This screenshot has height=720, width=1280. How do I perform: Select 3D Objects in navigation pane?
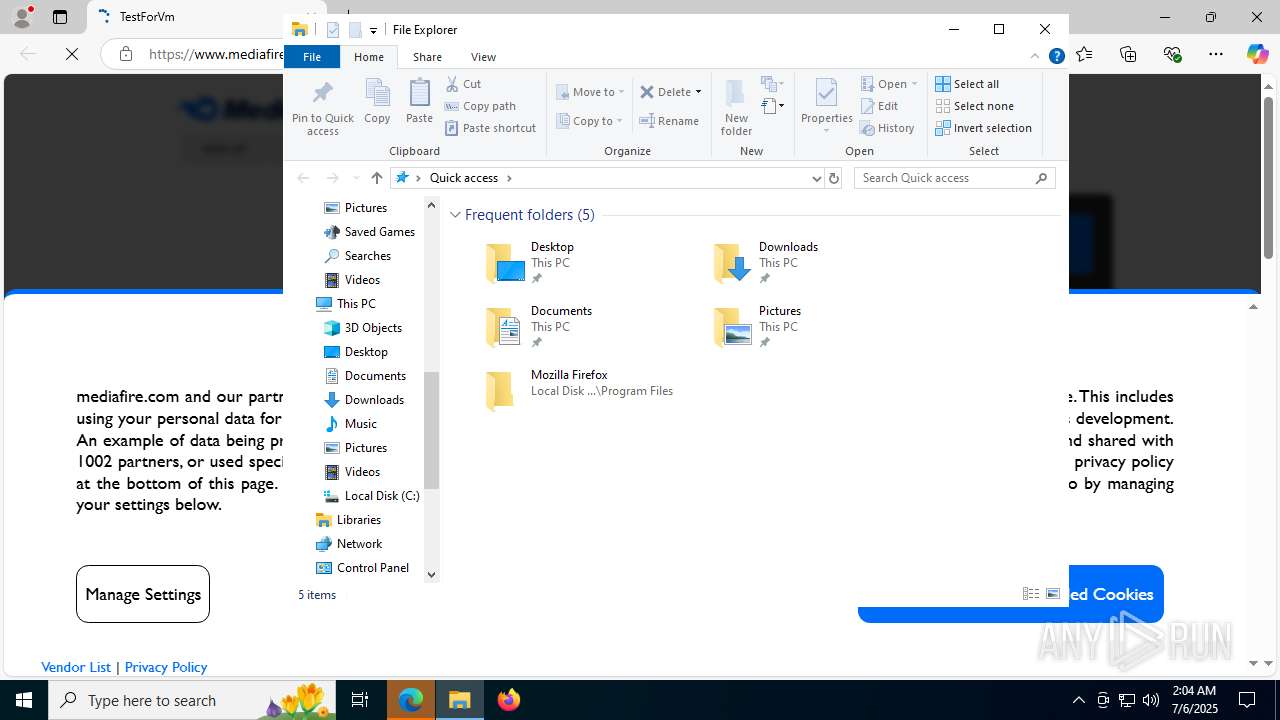362,328
